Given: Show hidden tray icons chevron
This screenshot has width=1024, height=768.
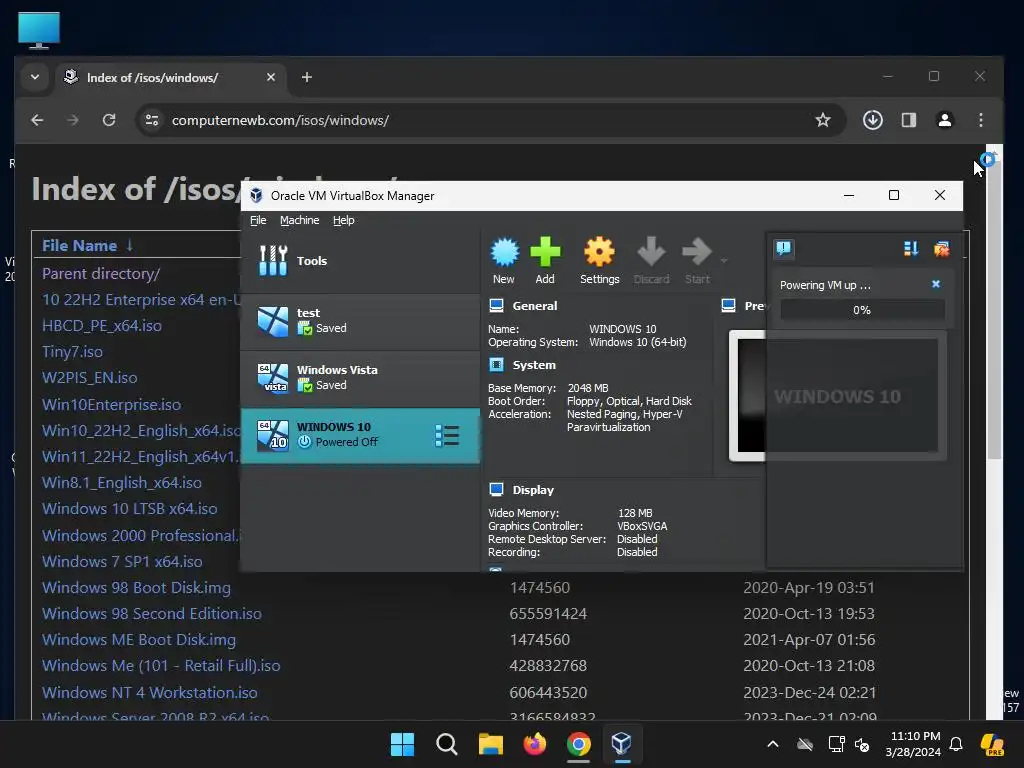Looking at the screenshot, I should coord(773,744).
